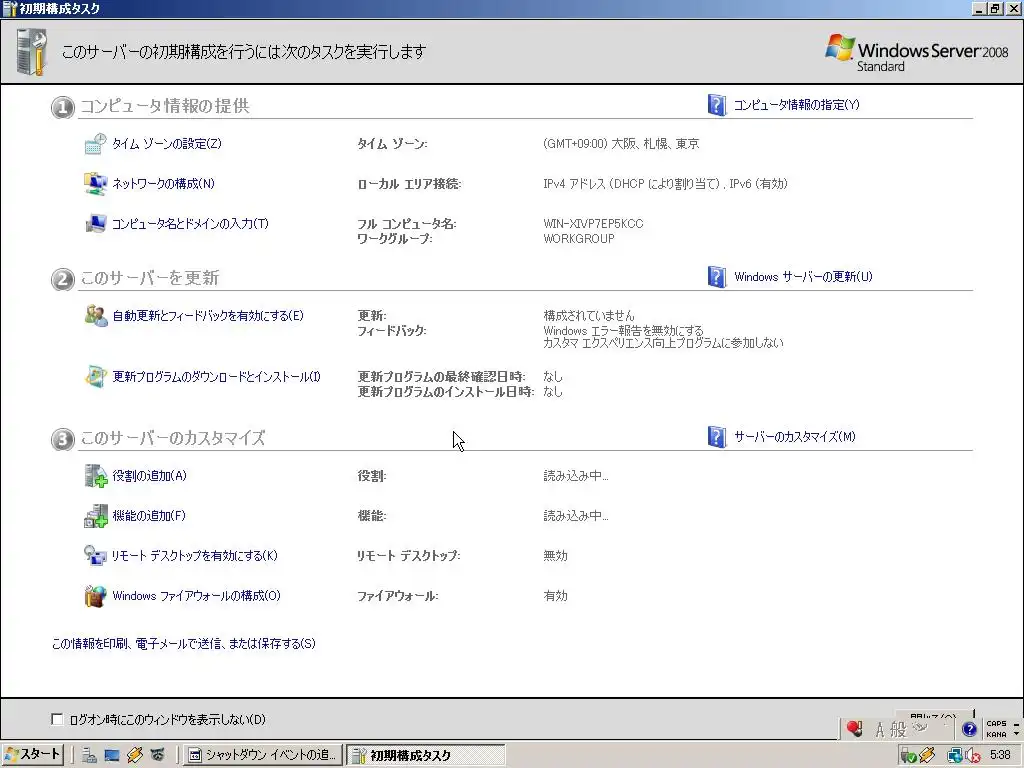Select the 初期構成タスク taskbar button
The width and height of the screenshot is (1024, 768).
coord(425,756)
